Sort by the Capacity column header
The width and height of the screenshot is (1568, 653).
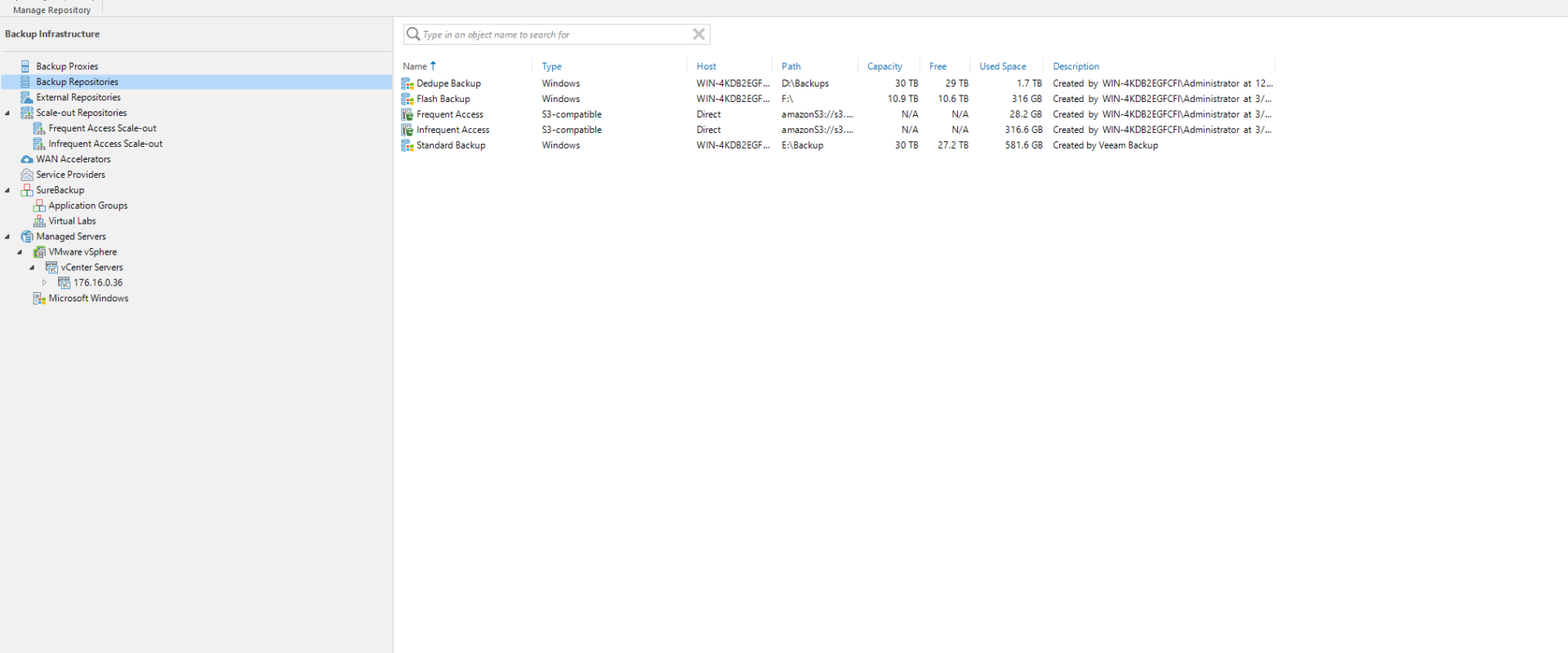click(884, 66)
